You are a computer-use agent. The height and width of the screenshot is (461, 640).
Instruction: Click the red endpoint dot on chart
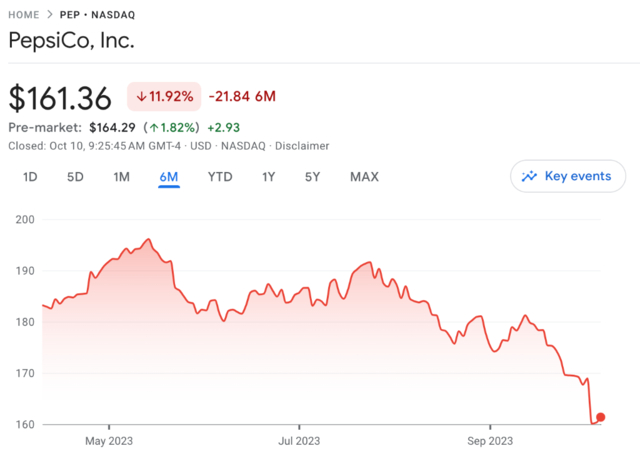[600, 417]
